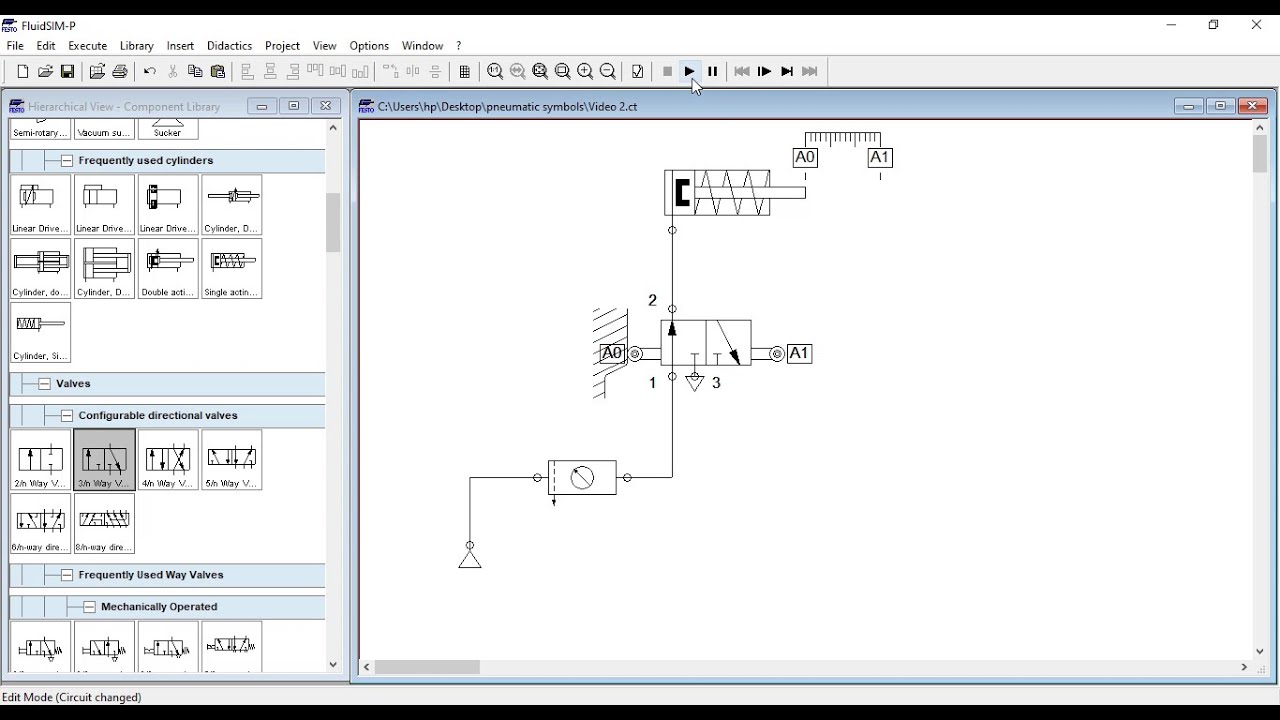1280x720 pixels.
Task: Stop the simulation
Action: coord(668,71)
